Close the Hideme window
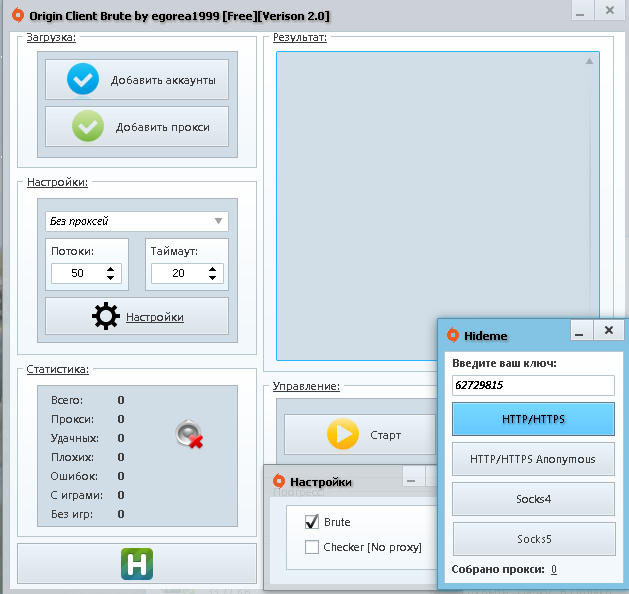This screenshot has height=594, width=629. coord(609,330)
